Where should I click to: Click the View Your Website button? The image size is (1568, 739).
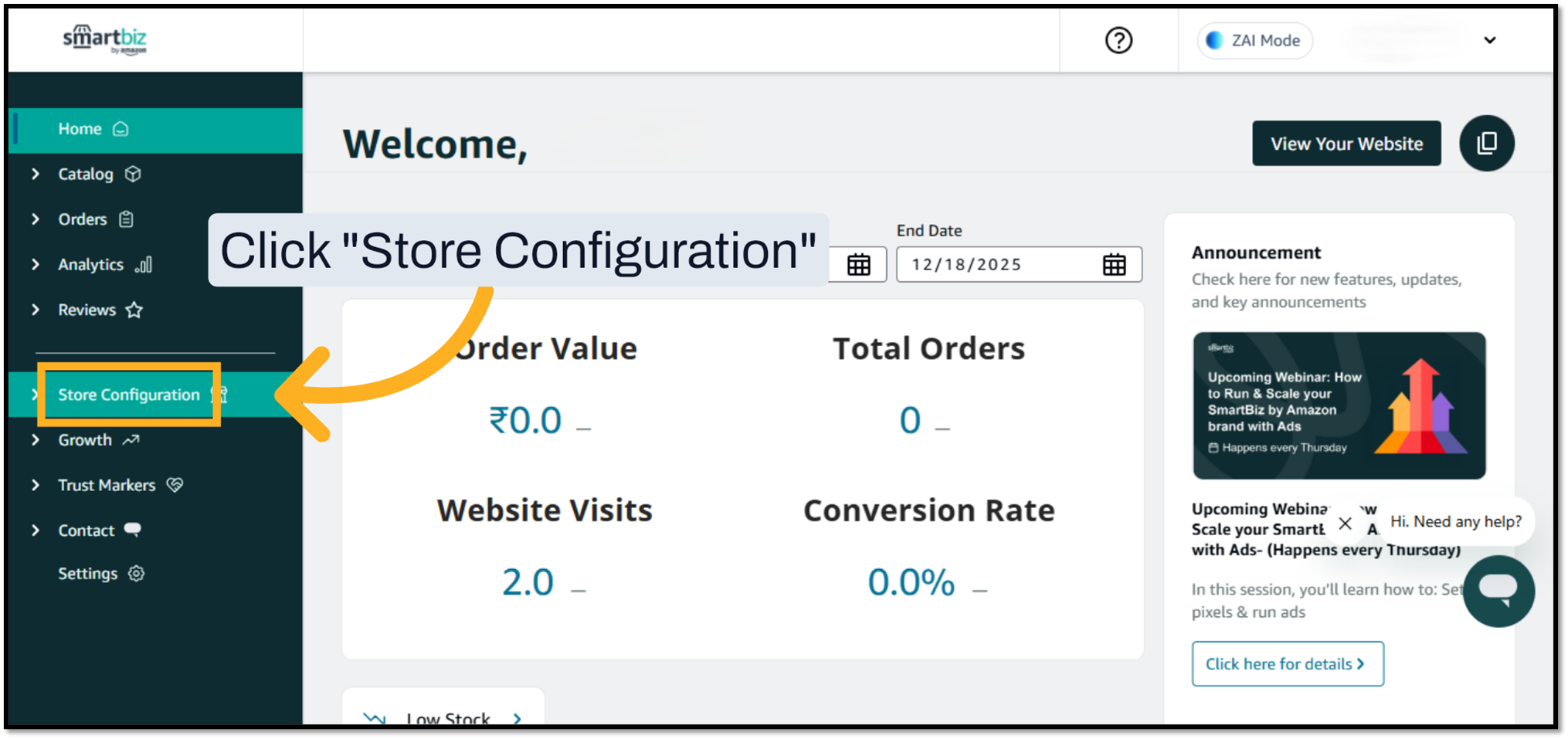1346,144
